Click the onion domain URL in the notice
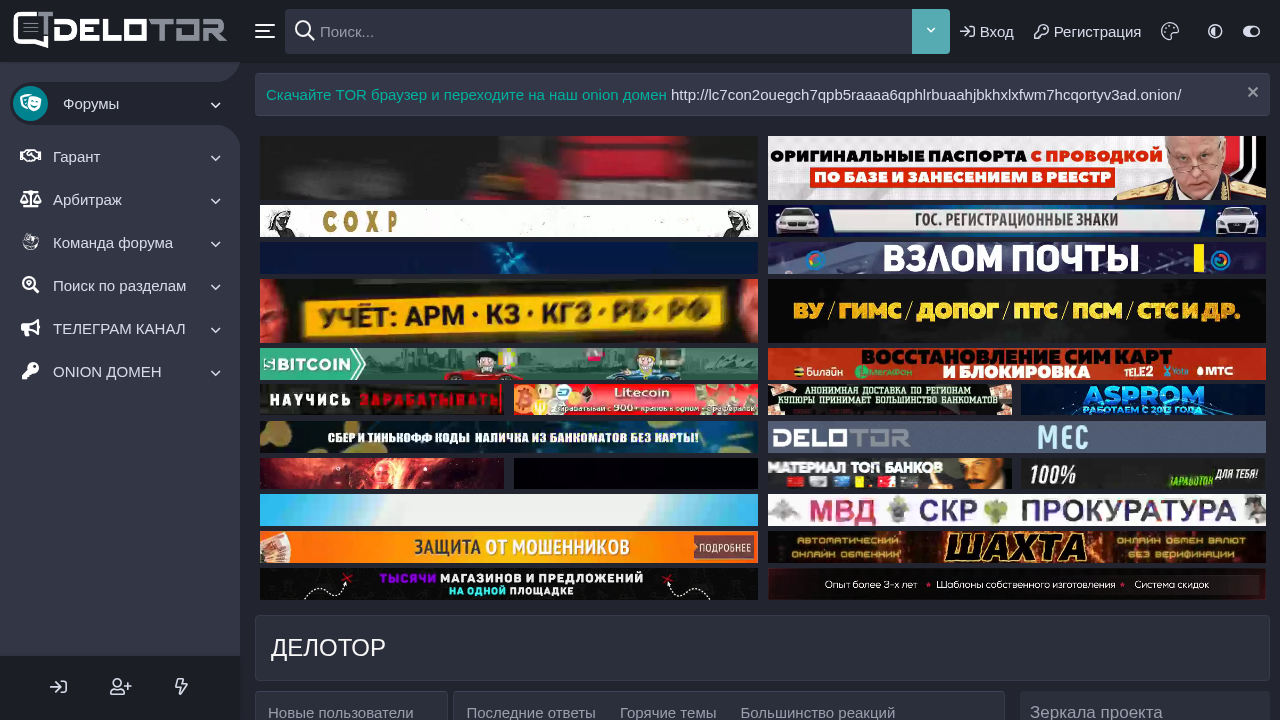 pos(926,94)
